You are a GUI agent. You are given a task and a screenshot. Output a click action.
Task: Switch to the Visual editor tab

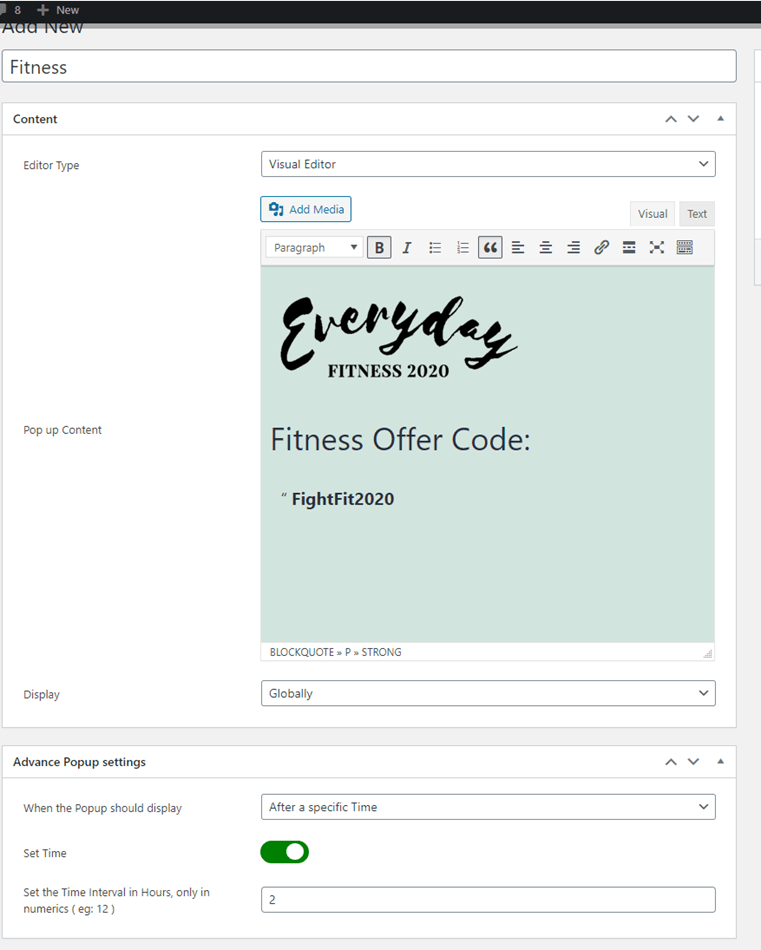click(653, 214)
